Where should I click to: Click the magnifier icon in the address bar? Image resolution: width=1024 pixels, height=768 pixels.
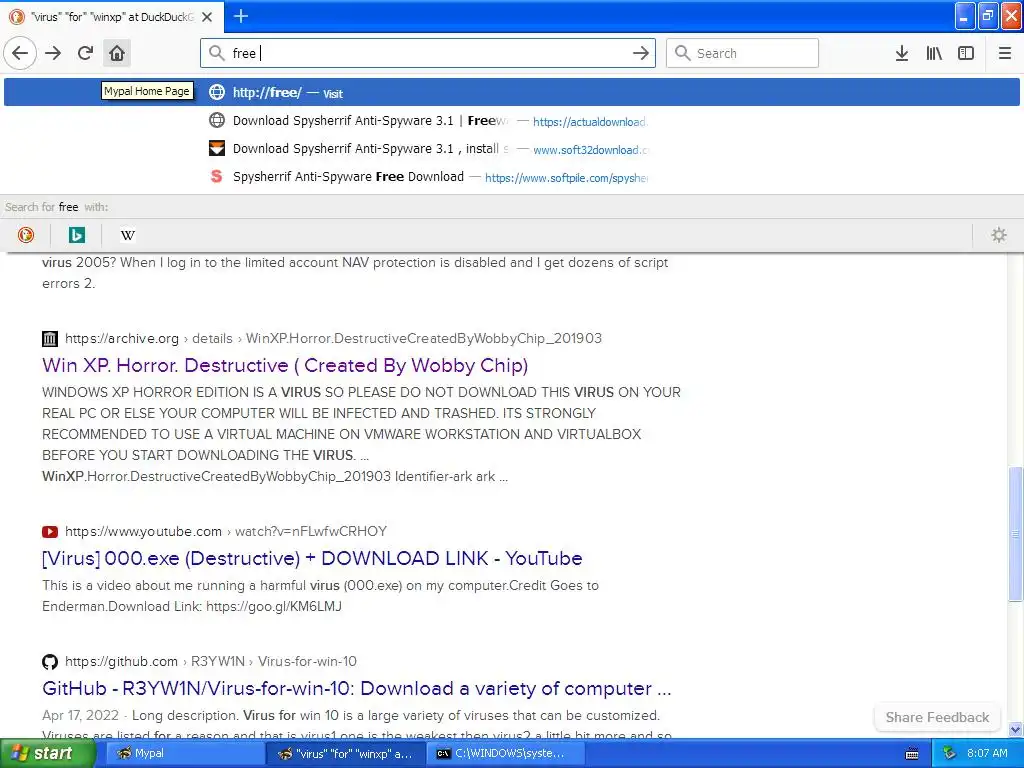[217, 53]
